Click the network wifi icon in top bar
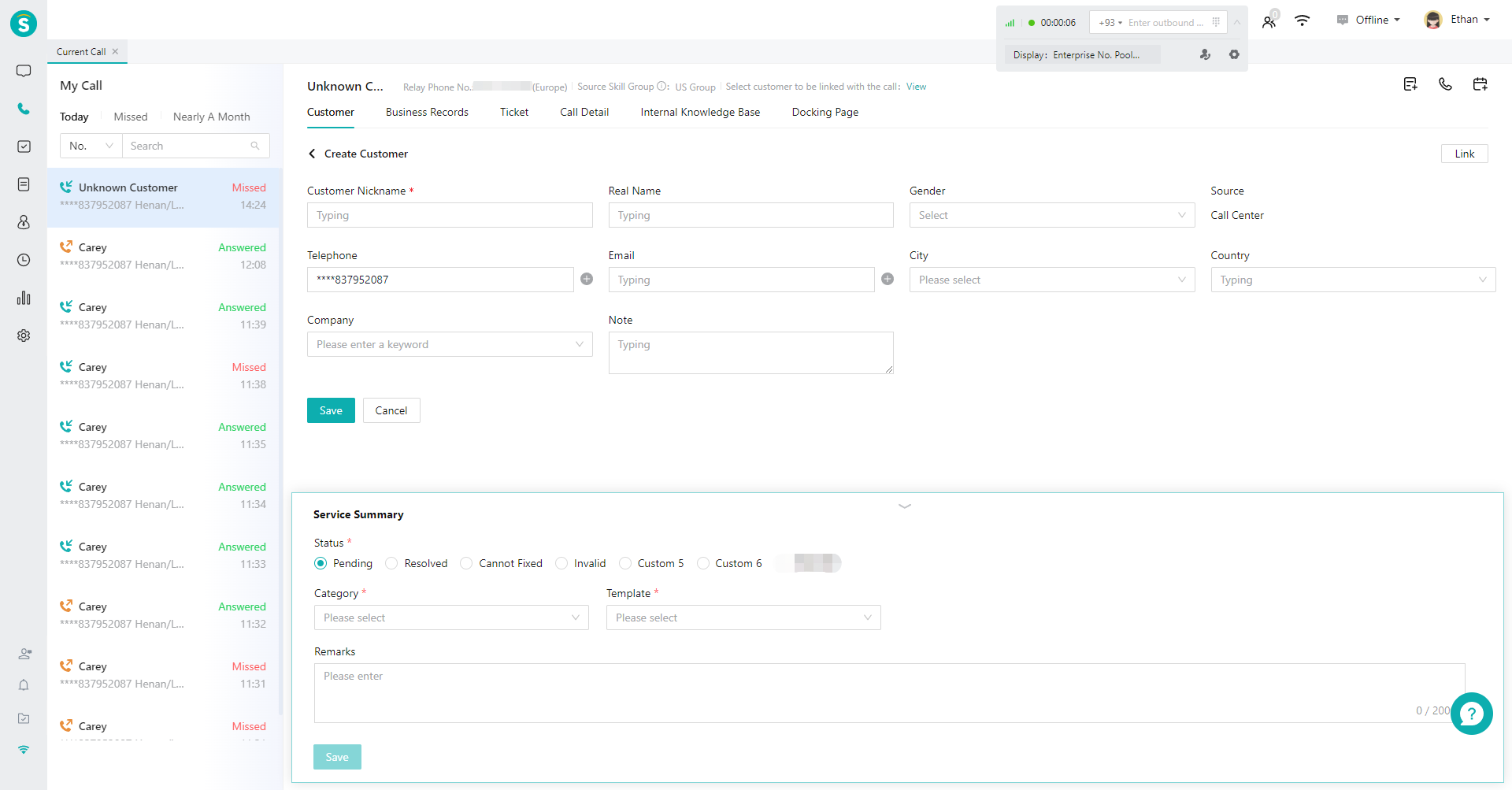The height and width of the screenshot is (790, 1512). pyautogui.click(x=1303, y=20)
